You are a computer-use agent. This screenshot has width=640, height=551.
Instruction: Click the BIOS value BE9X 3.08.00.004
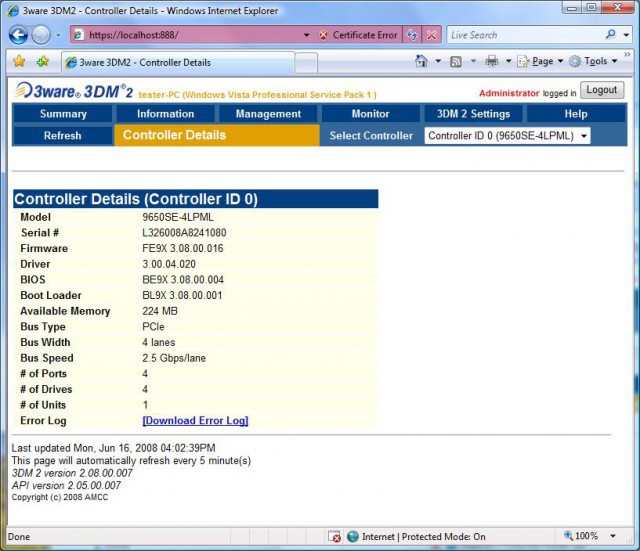[183, 280]
